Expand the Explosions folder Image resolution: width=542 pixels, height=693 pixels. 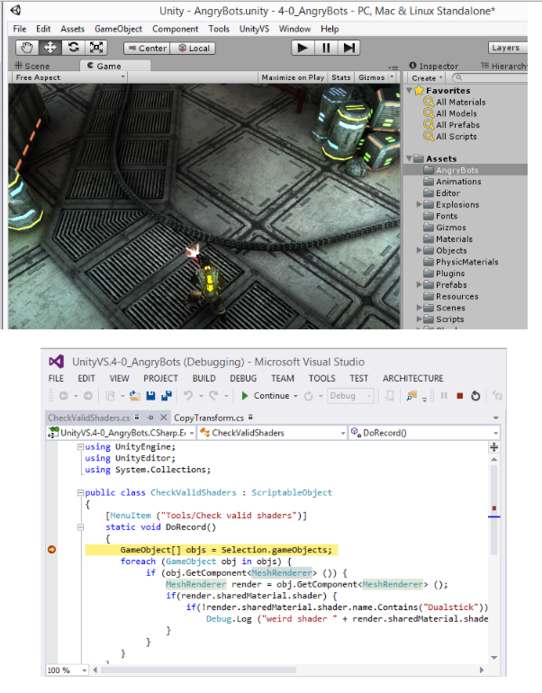point(419,204)
